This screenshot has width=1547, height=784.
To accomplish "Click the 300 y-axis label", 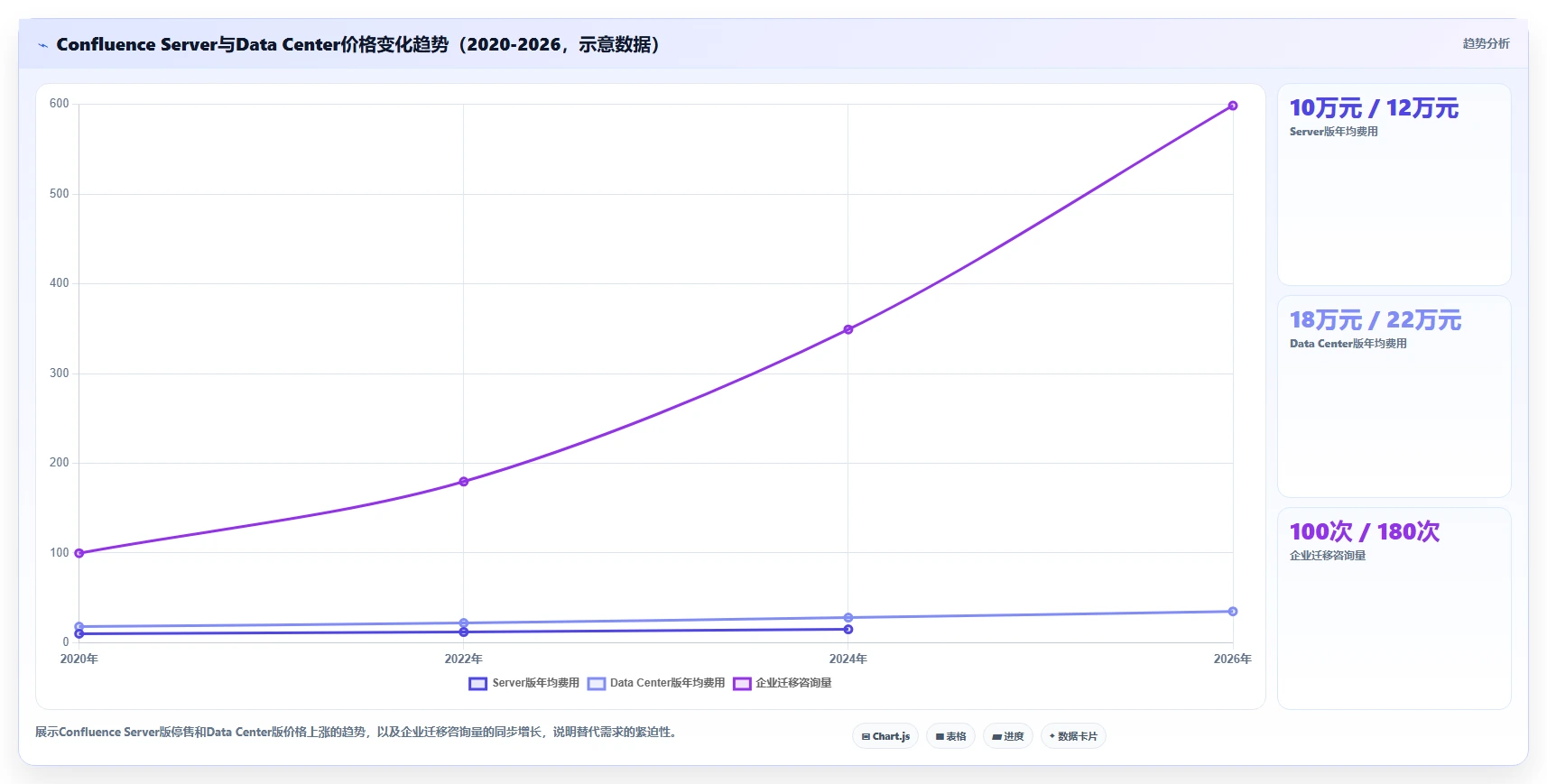I will [60, 374].
